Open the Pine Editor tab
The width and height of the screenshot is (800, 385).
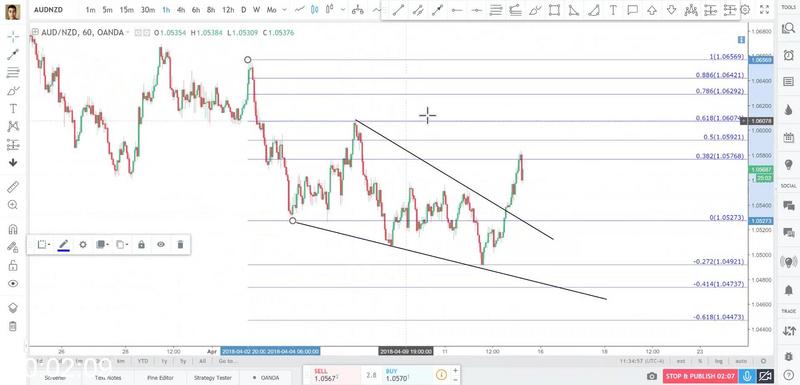click(160, 378)
